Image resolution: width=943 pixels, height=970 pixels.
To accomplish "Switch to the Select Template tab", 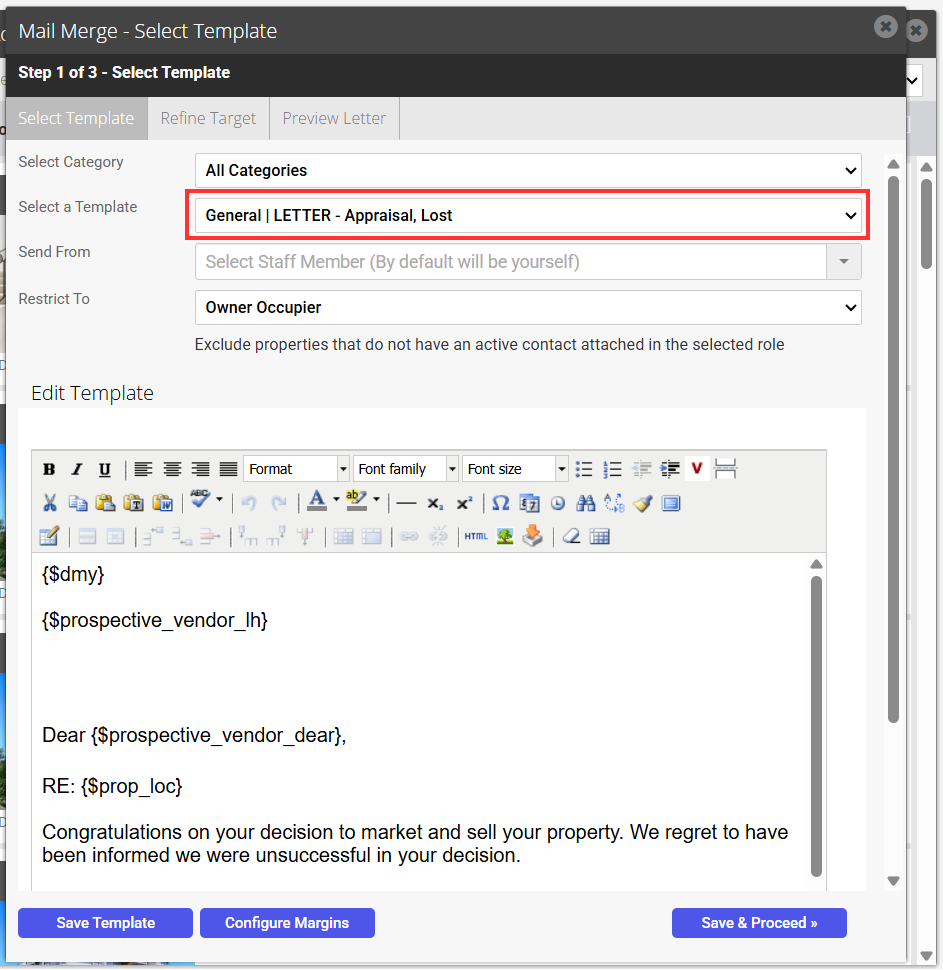I will 76,118.
